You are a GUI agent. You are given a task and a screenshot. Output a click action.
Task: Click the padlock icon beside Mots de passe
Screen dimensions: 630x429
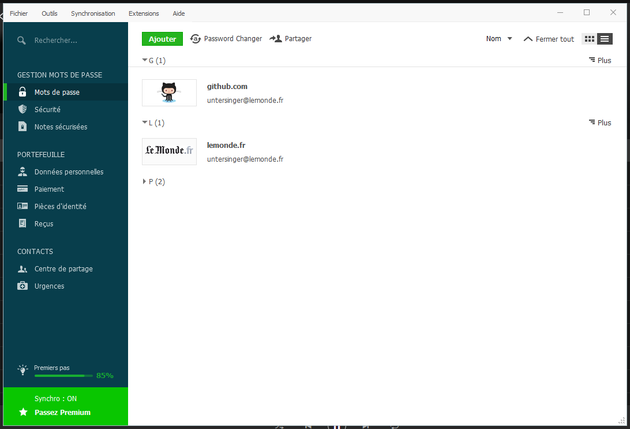pyautogui.click(x=22, y=92)
